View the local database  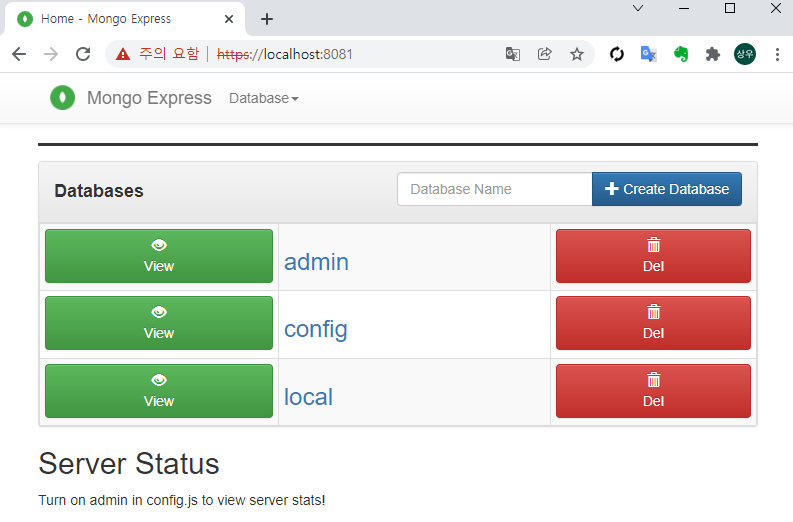(x=159, y=391)
